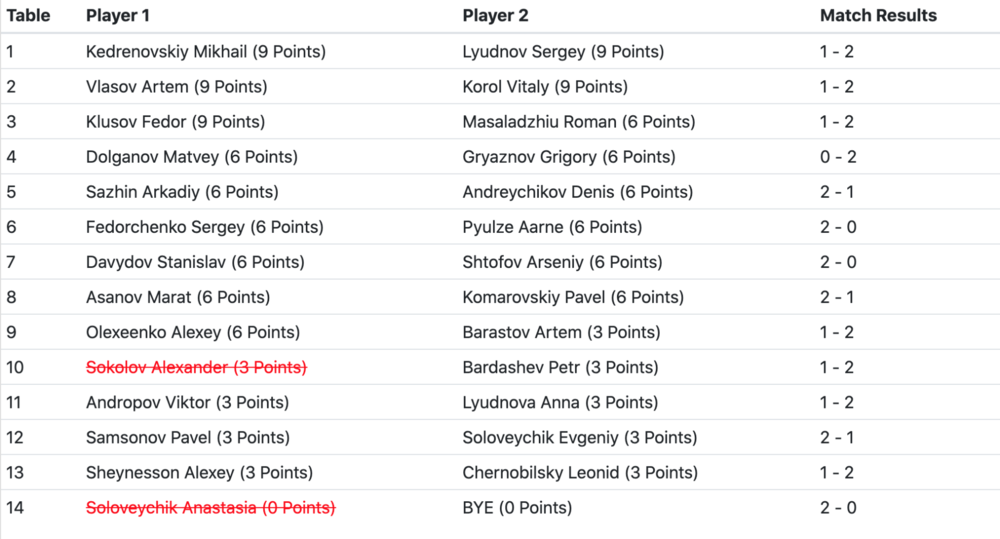The width and height of the screenshot is (1000, 539).
Task: Open Korol Vitaly player entry
Action: tap(545, 87)
